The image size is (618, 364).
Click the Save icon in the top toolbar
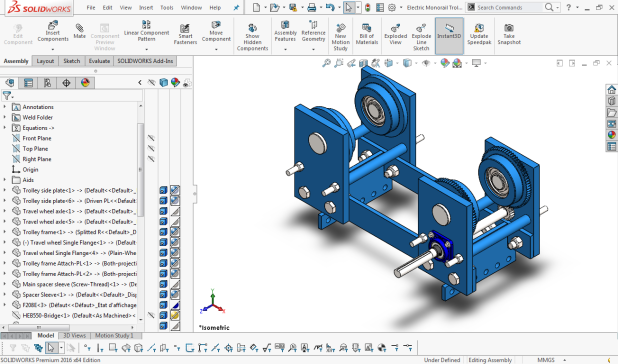[293, 7]
